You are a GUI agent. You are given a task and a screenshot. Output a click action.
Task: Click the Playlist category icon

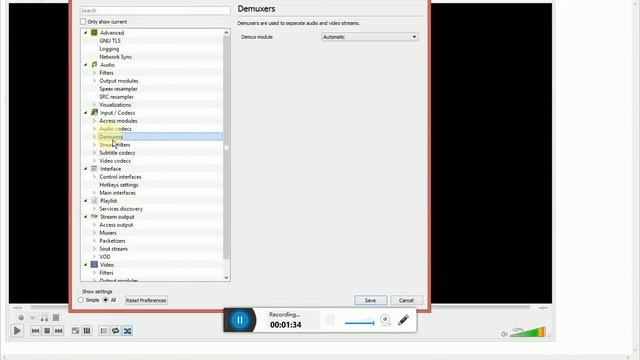pyautogui.click(x=94, y=200)
